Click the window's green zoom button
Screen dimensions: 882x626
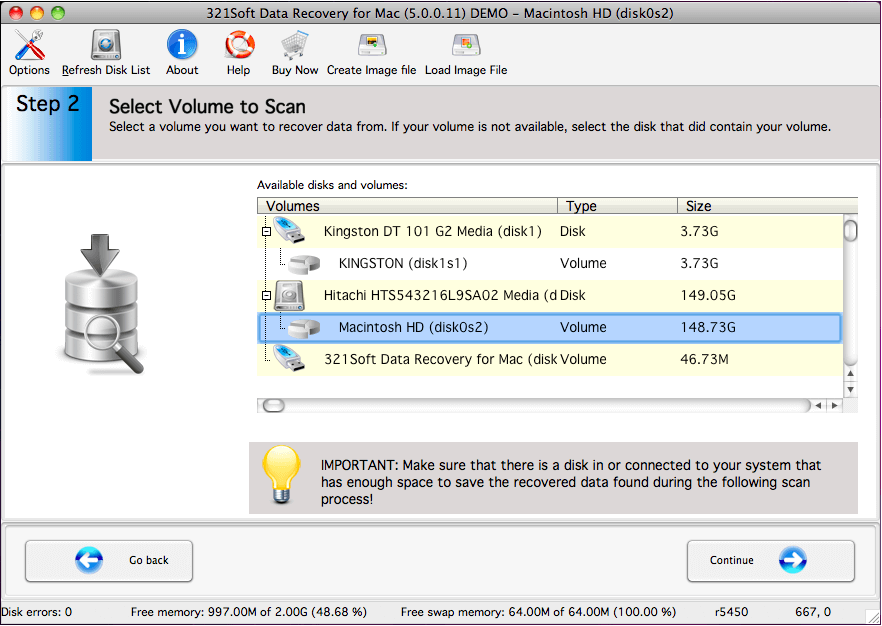pos(58,13)
